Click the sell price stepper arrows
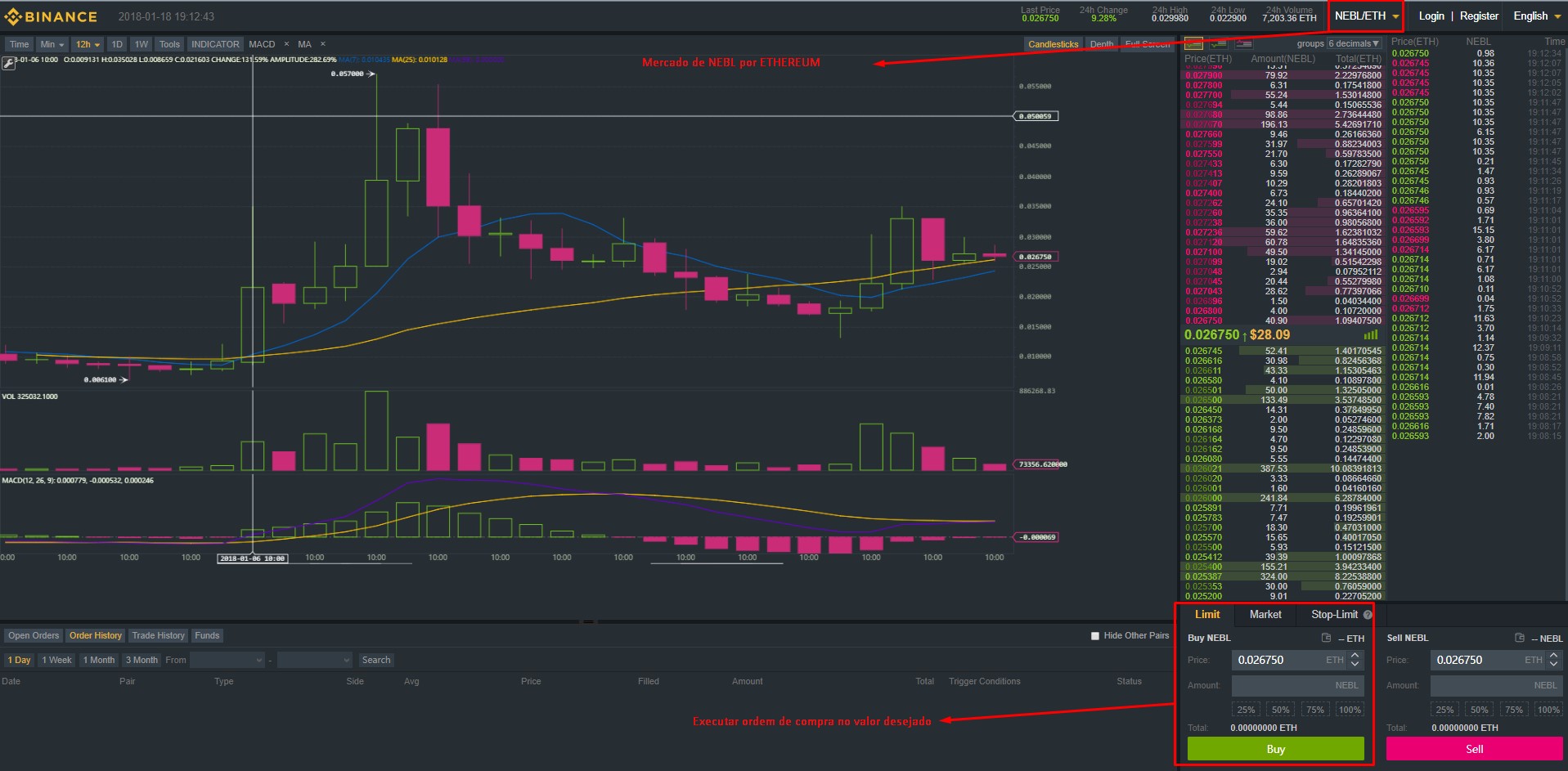Viewport: 1568px width, 771px height. click(x=1554, y=660)
